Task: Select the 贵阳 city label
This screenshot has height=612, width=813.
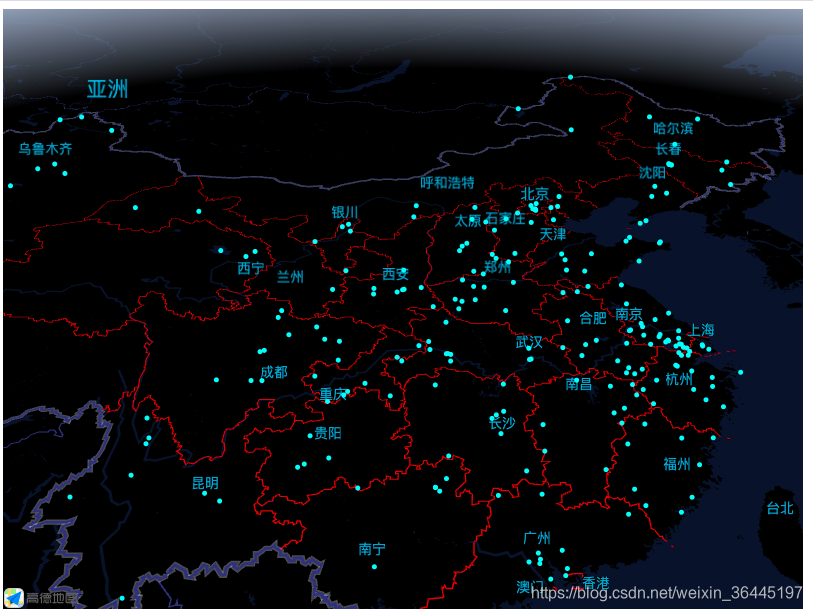Action: coord(328,433)
